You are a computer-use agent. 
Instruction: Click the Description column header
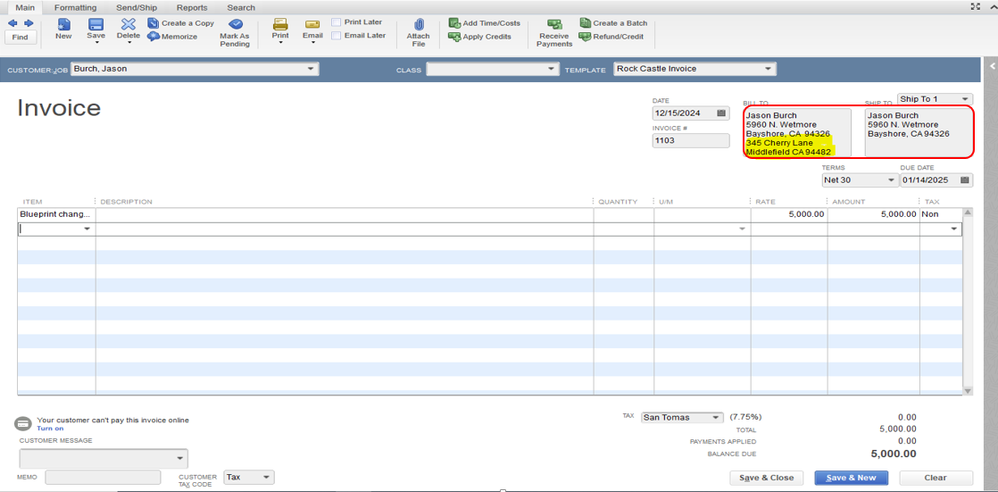(x=126, y=202)
